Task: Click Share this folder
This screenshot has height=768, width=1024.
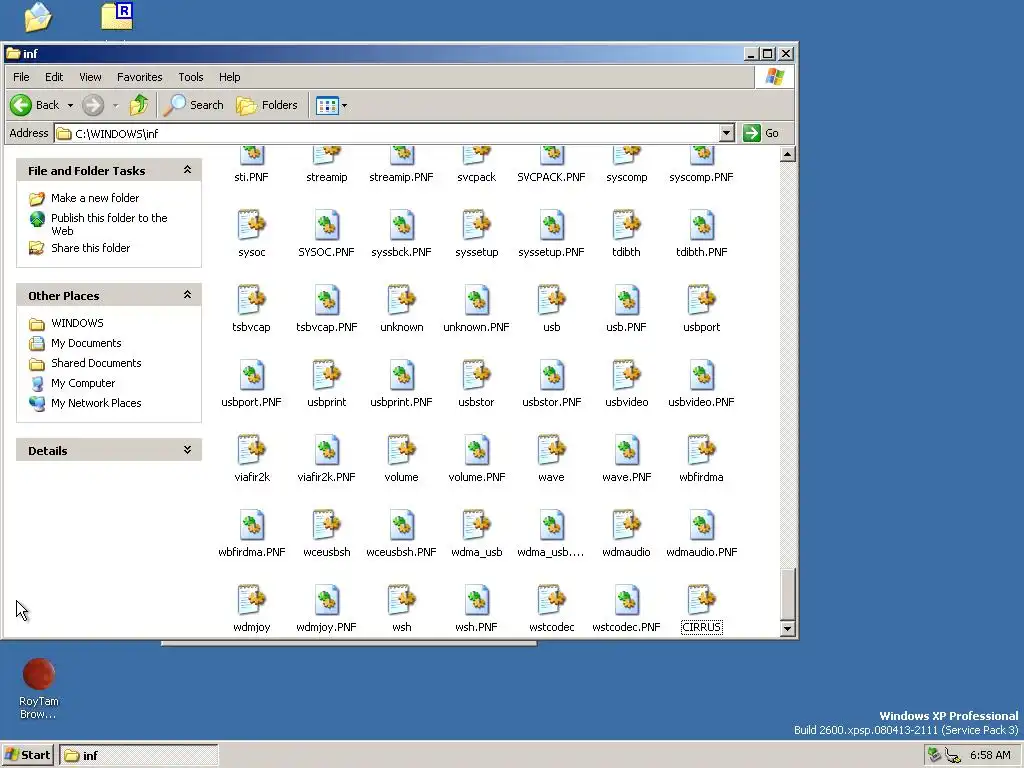Action: coord(90,248)
